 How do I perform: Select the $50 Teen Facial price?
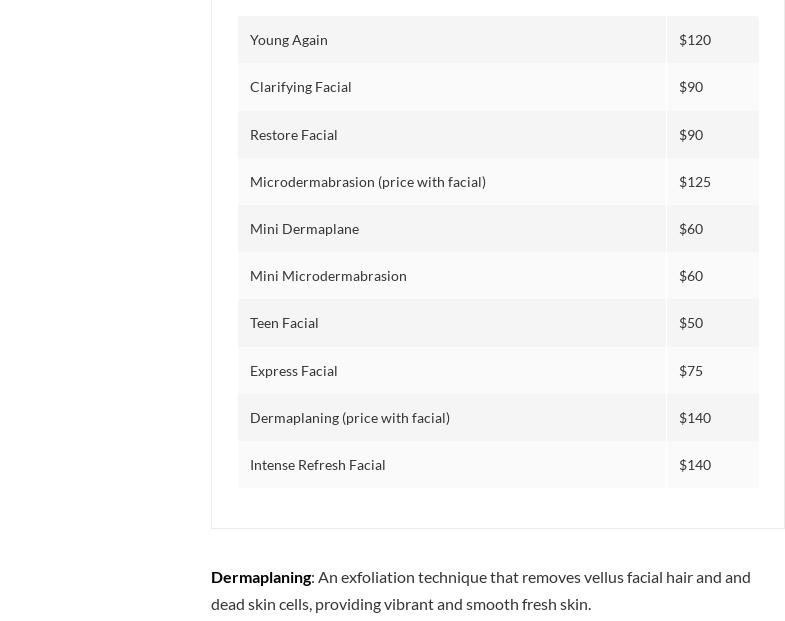pyautogui.click(x=691, y=323)
